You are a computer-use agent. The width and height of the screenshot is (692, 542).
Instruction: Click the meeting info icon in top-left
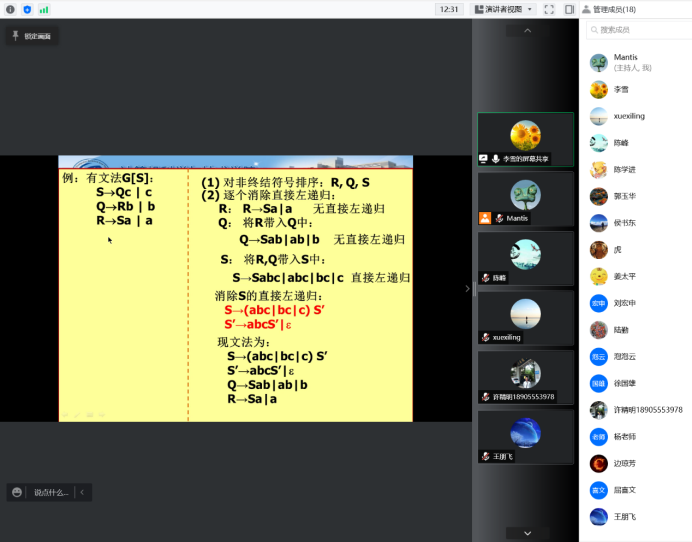10,9
